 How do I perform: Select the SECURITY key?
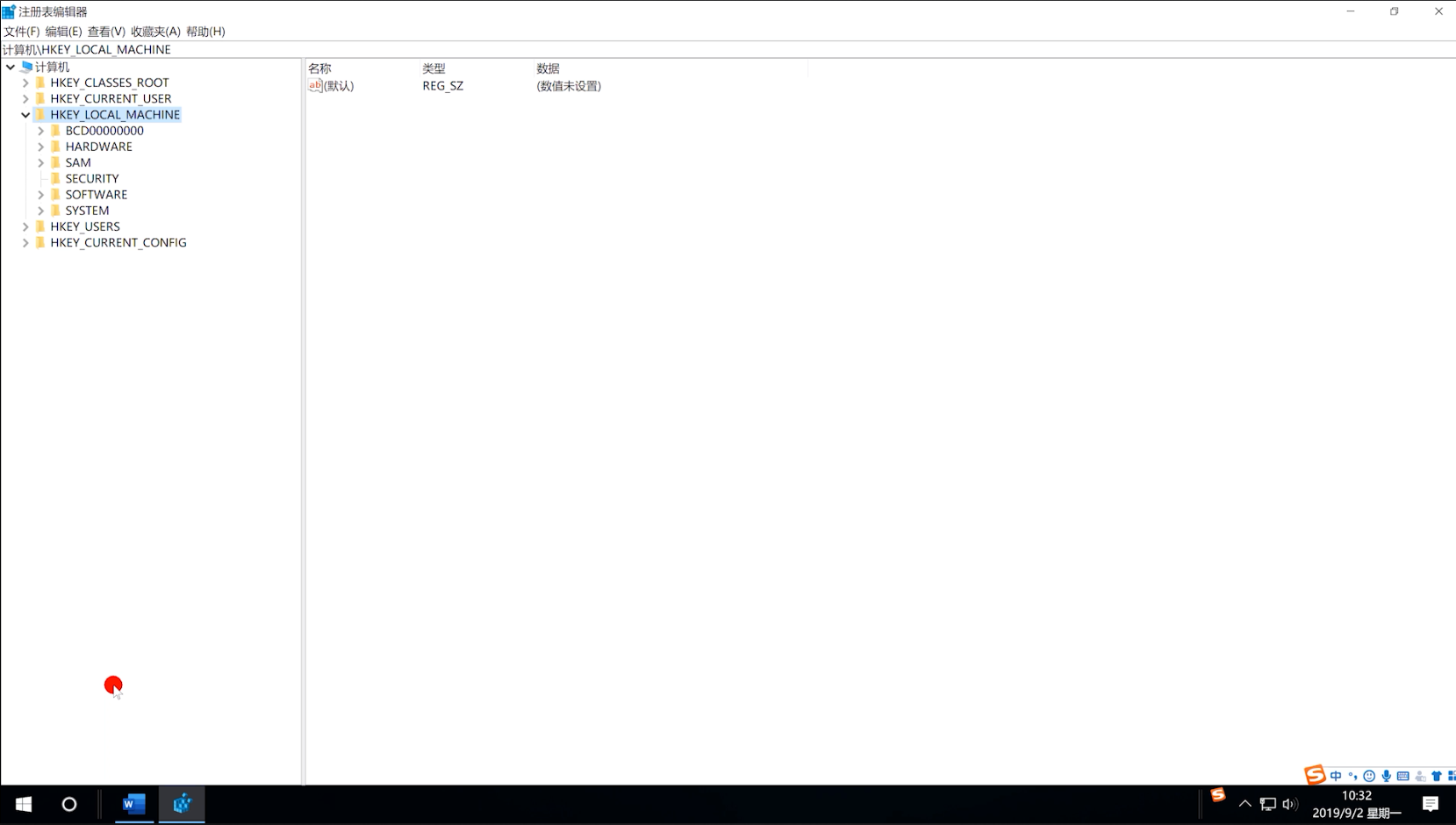click(92, 178)
